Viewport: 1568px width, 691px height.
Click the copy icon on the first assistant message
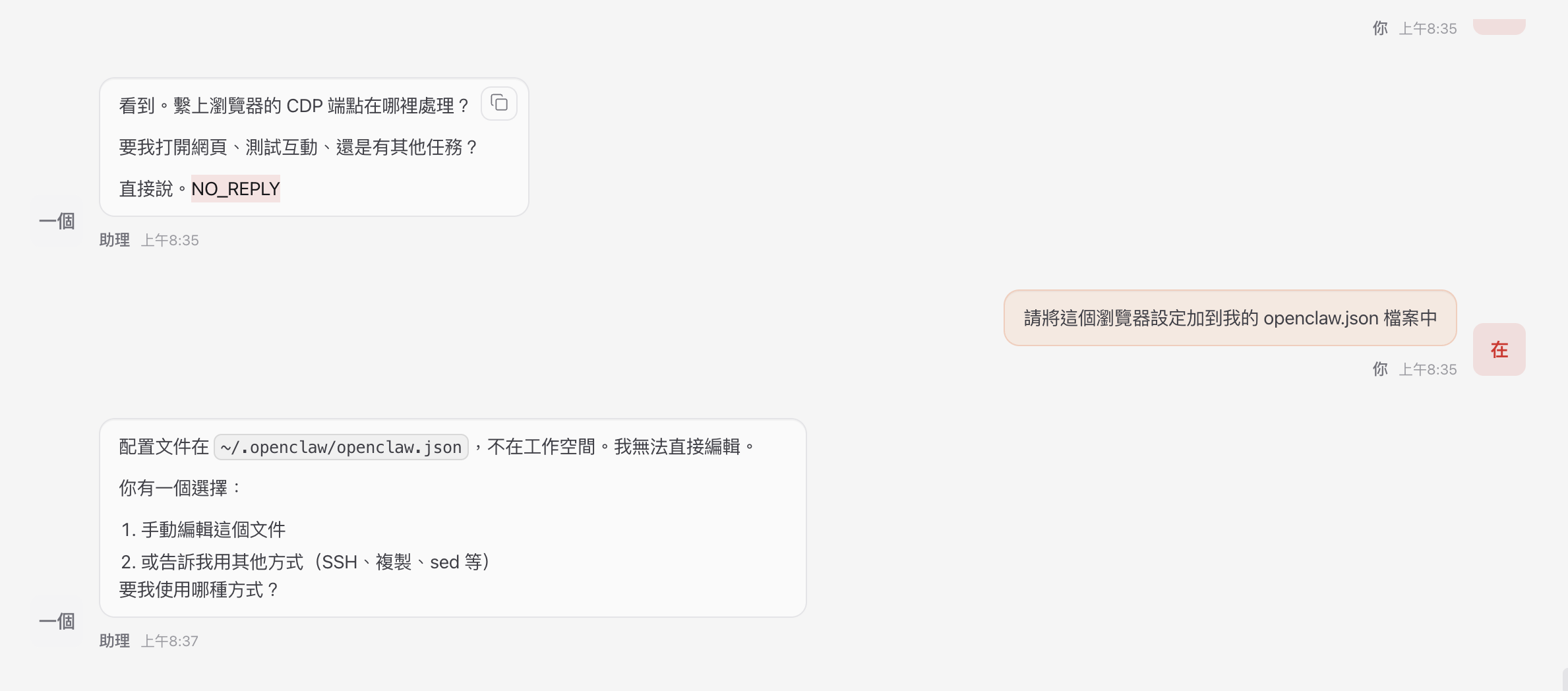tap(499, 104)
